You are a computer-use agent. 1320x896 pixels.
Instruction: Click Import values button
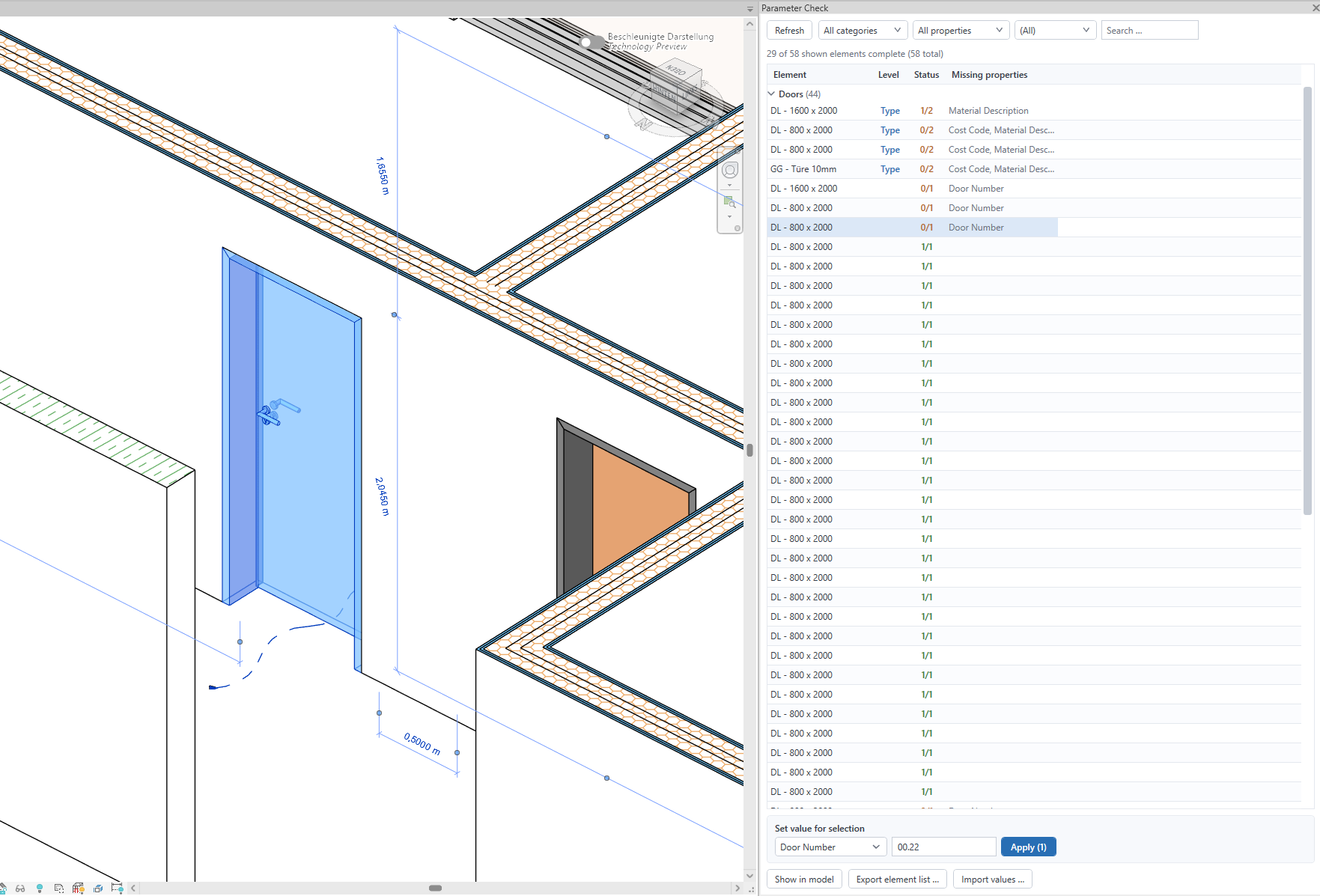[x=993, y=880]
